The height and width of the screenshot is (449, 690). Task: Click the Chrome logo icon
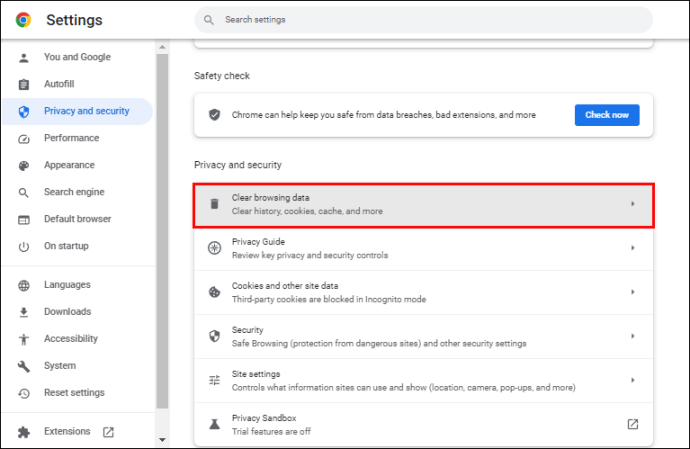tap(23, 20)
